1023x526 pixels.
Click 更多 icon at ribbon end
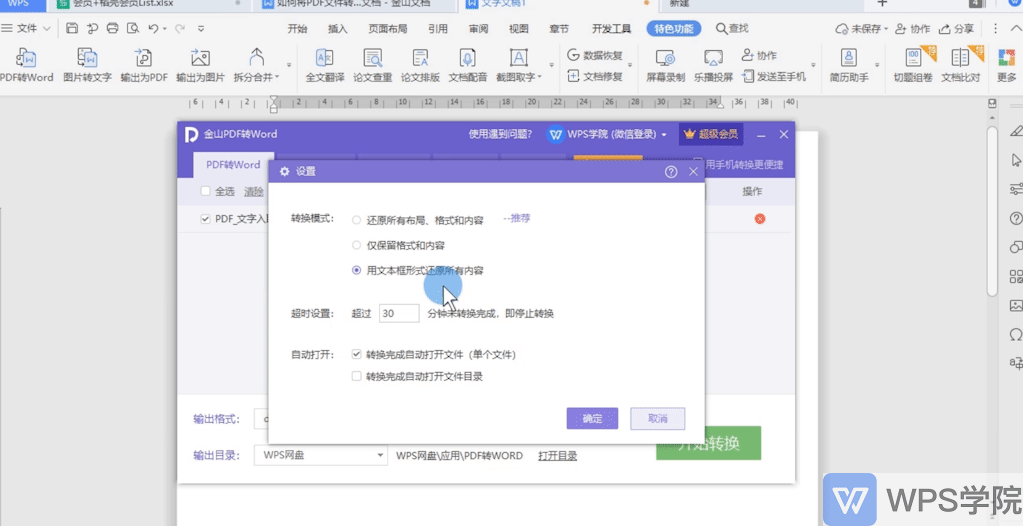1007,65
